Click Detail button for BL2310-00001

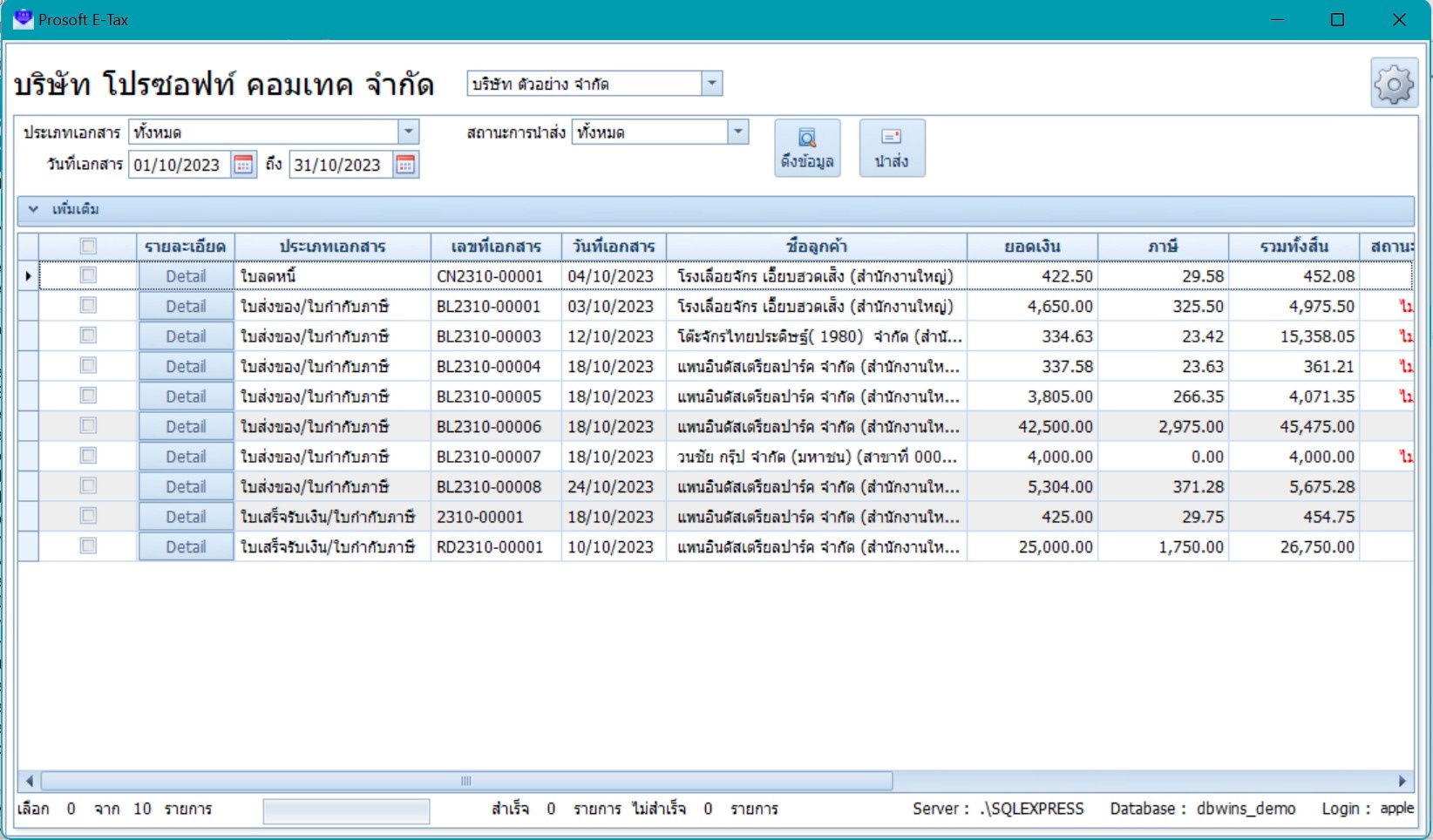click(x=186, y=306)
